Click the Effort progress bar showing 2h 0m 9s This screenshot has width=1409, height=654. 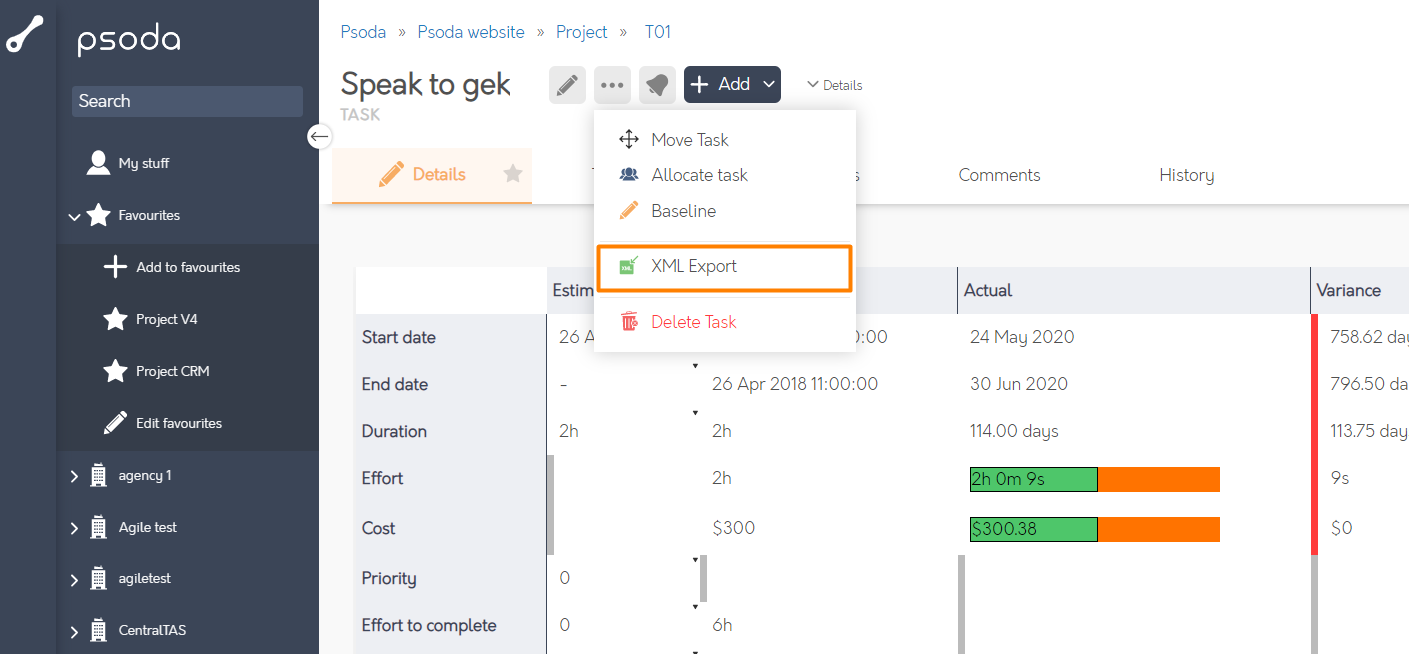(x=1094, y=479)
